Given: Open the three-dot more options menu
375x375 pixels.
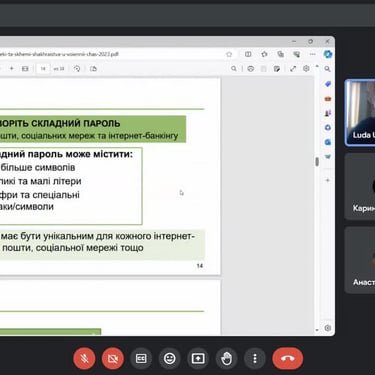Looking at the screenshot, I should 255,359.
